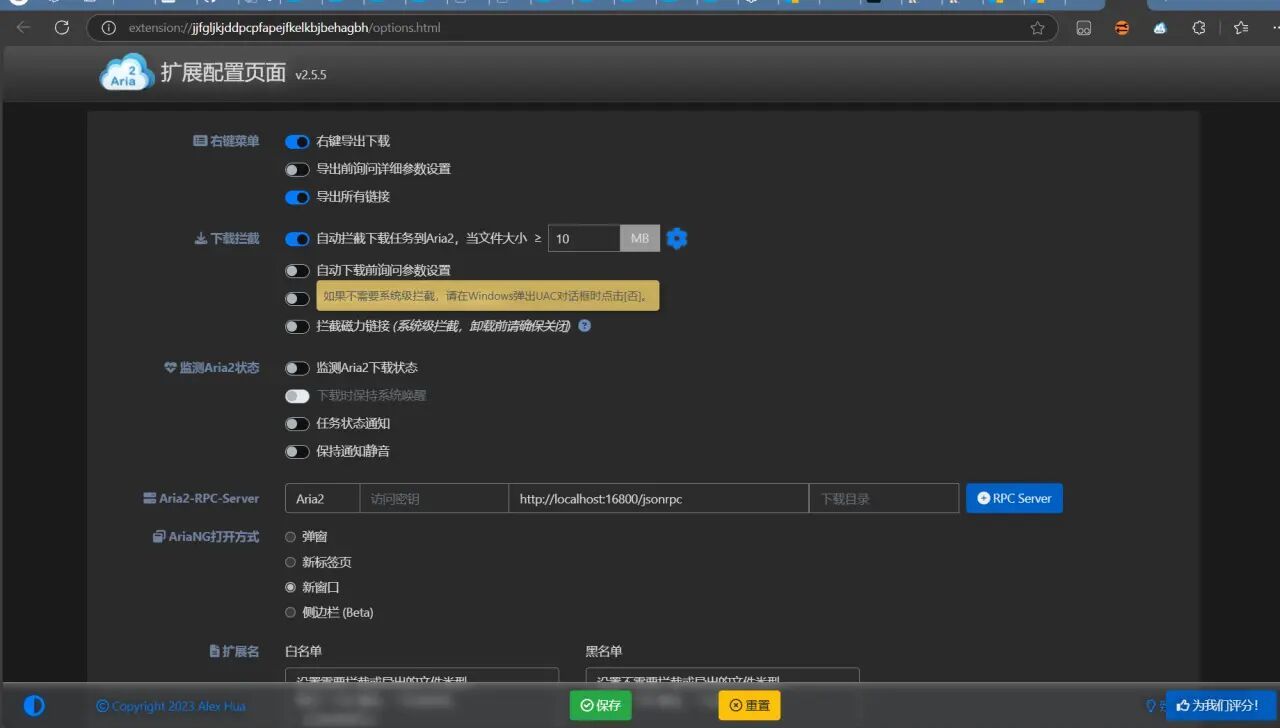The height and width of the screenshot is (728, 1280).
Task: Click the AriaNG打开方式 section label
Action: (206, 537)
